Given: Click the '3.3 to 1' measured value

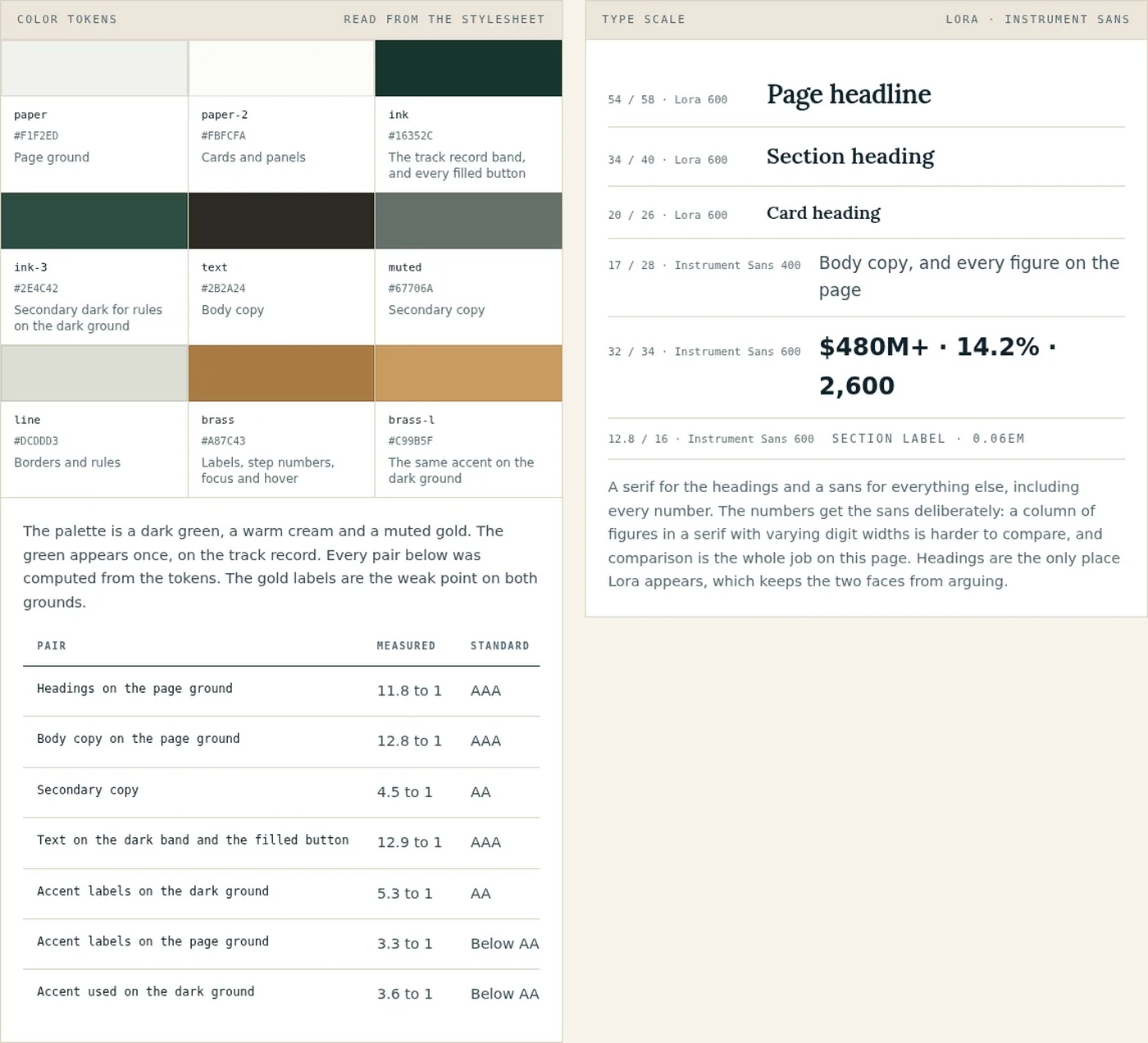Looking at the screenshot, I should point(404,944).
